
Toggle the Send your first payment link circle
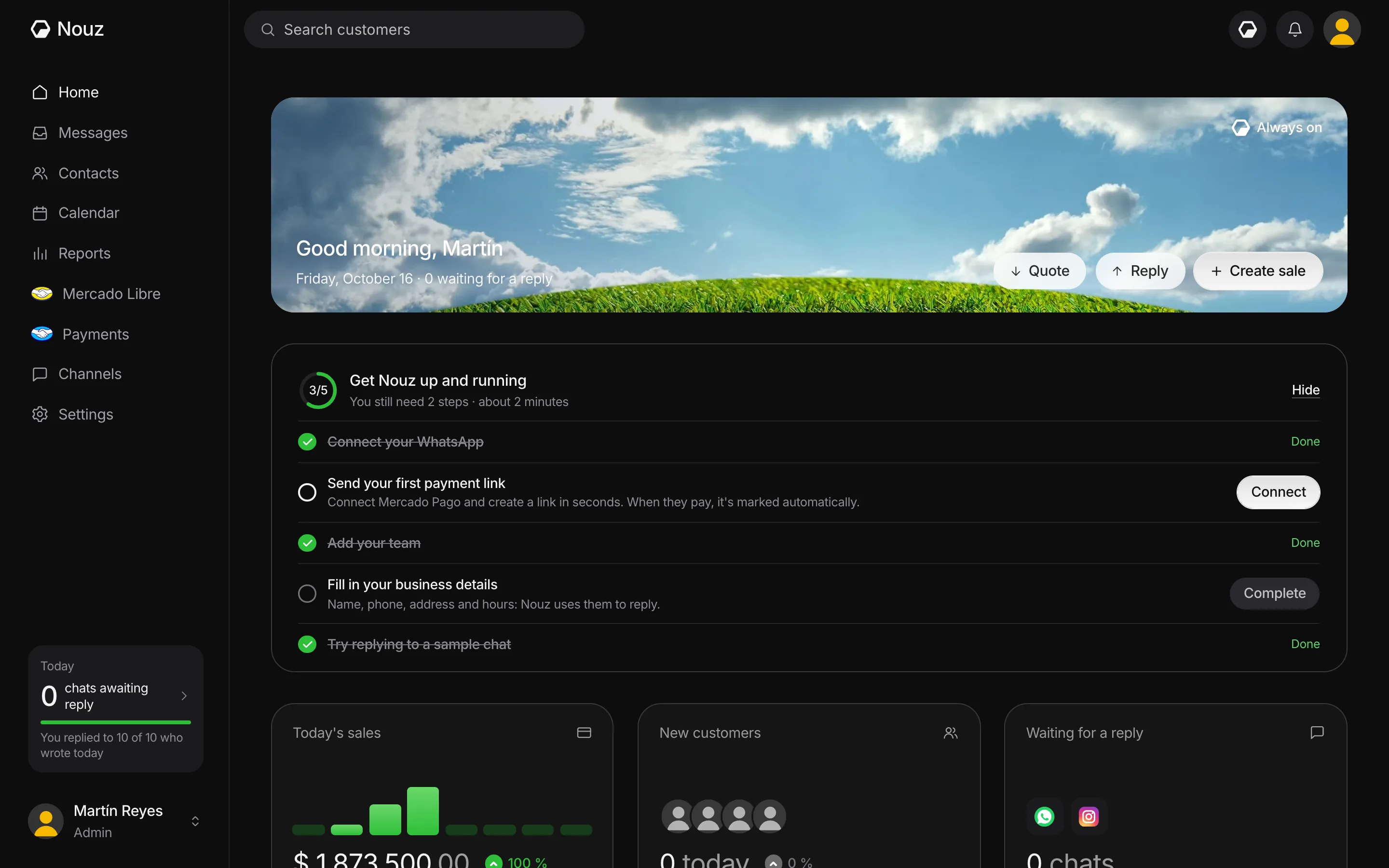307,492
